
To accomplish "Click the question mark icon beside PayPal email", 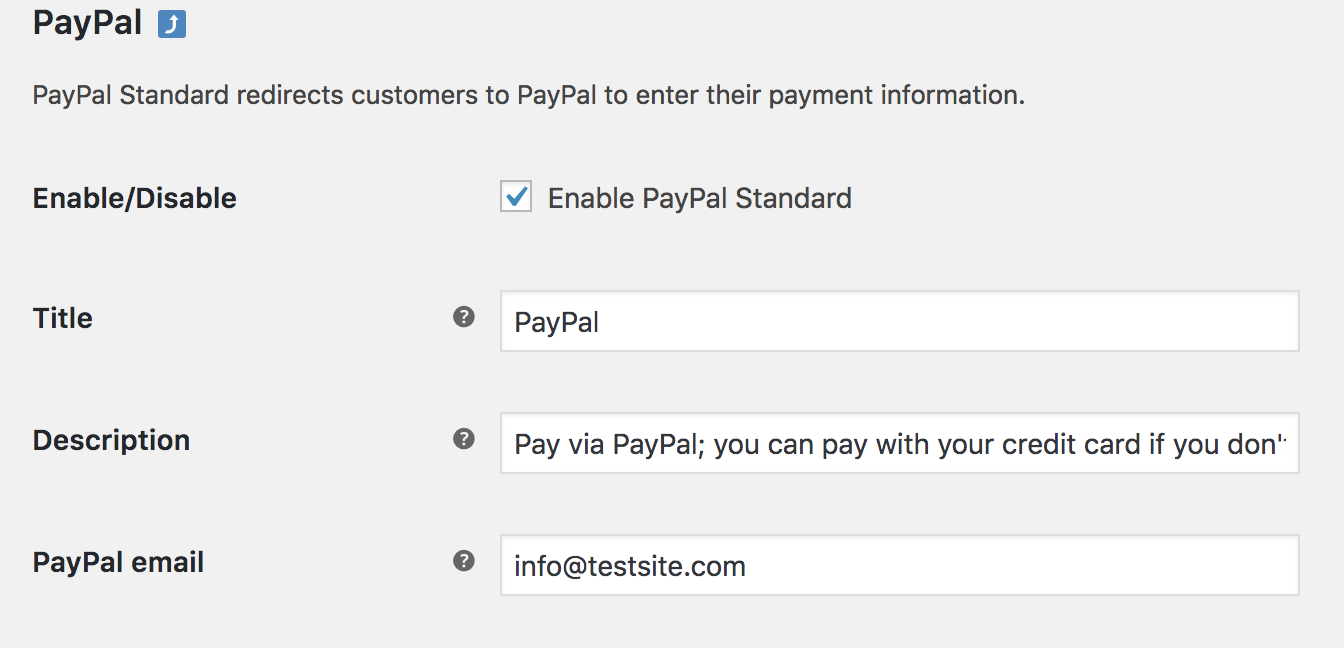I will tap(463, 559).
